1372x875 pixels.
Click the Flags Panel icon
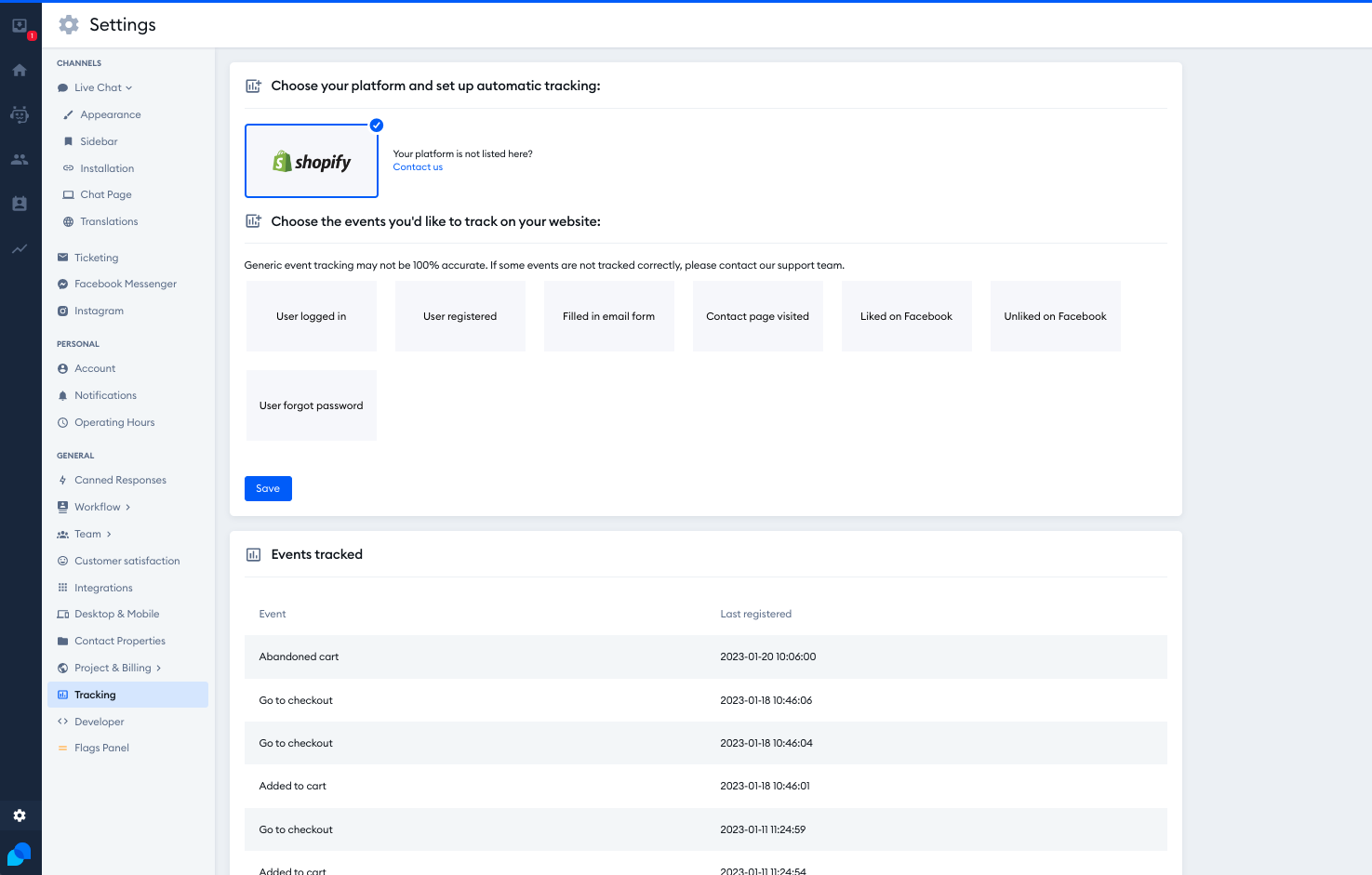[x=62, y=749]
